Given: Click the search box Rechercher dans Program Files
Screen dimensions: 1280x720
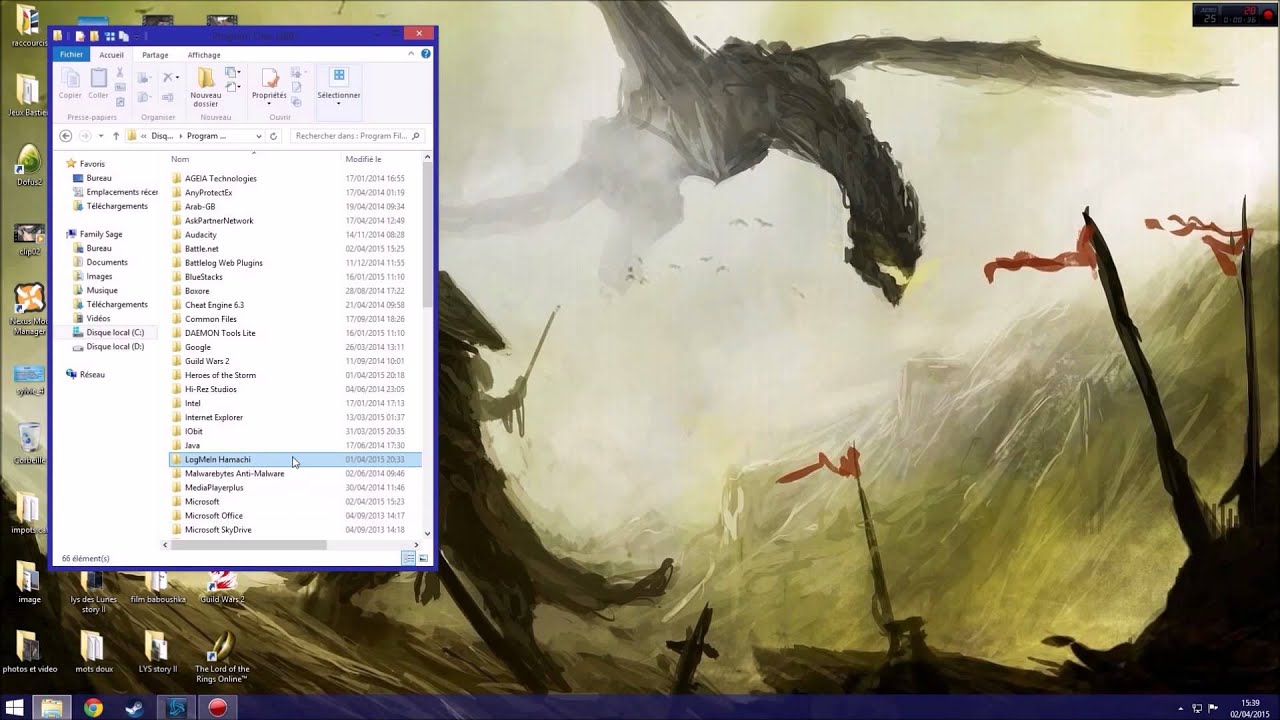Looking at the screenshot, I should click(357, 136).
